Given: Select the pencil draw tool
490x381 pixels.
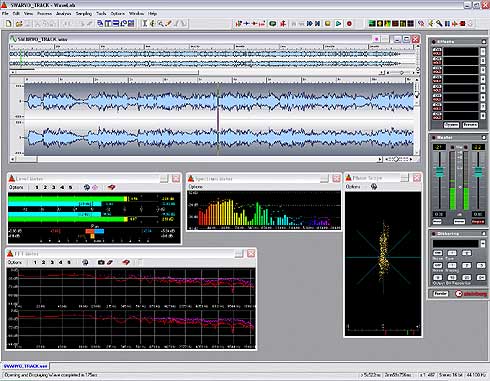Looking at the screenshot, I should [169, 24].
